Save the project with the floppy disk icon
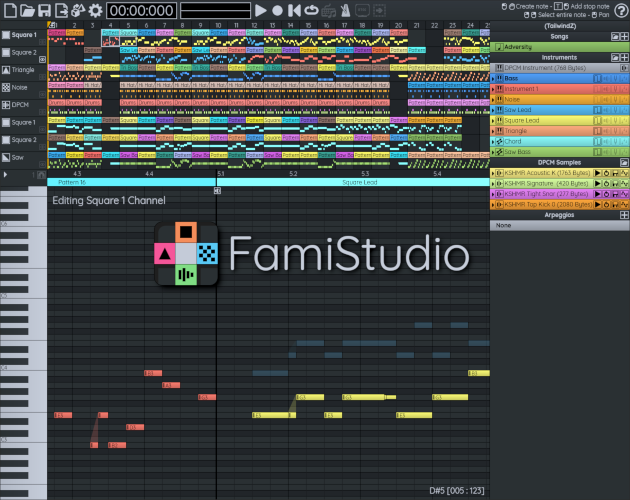This screenshot has height=500, width=630. [x=44, y=10]
